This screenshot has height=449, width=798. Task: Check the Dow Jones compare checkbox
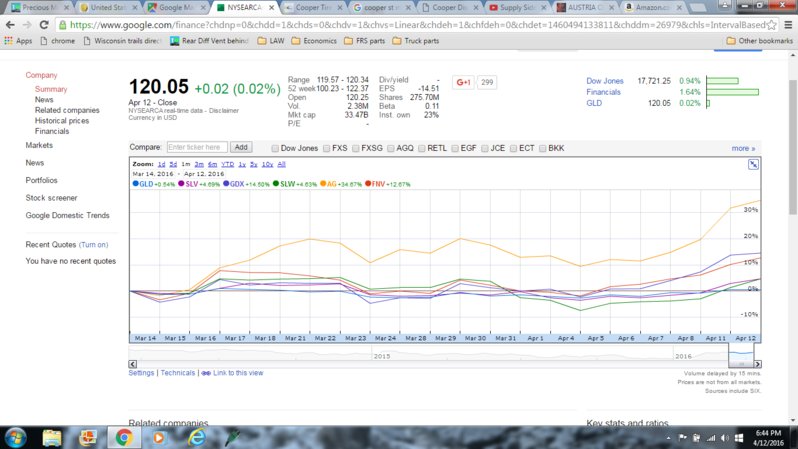[275, 149]
